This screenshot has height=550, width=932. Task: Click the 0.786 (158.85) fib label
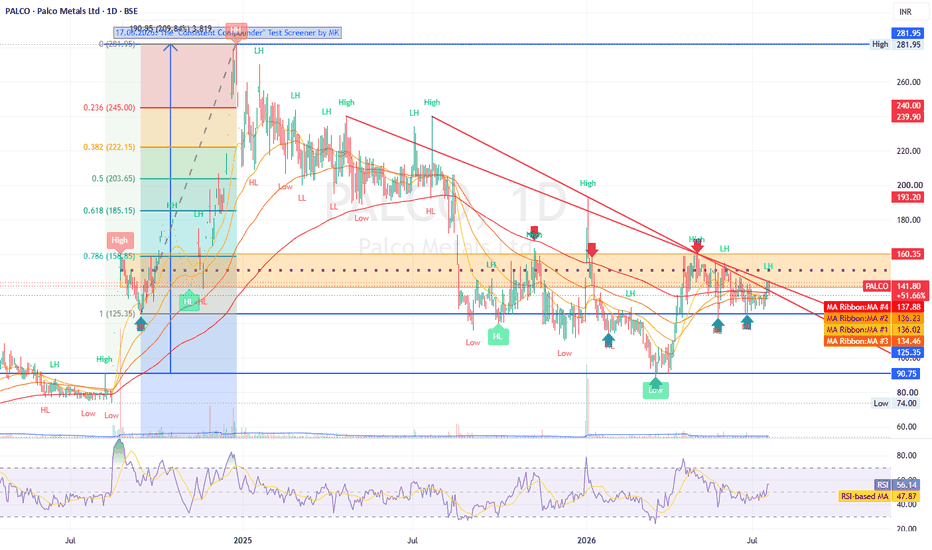pyautogui.click(x=109, y=256)
